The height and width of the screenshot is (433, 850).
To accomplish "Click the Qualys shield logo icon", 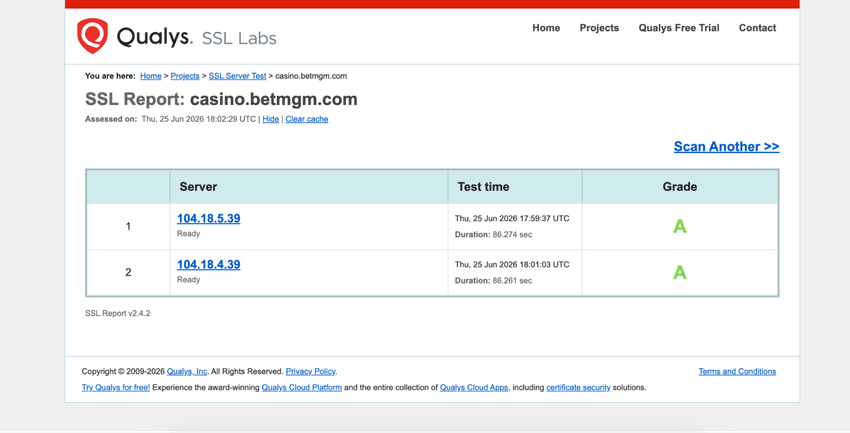I will tap(92, 36).
